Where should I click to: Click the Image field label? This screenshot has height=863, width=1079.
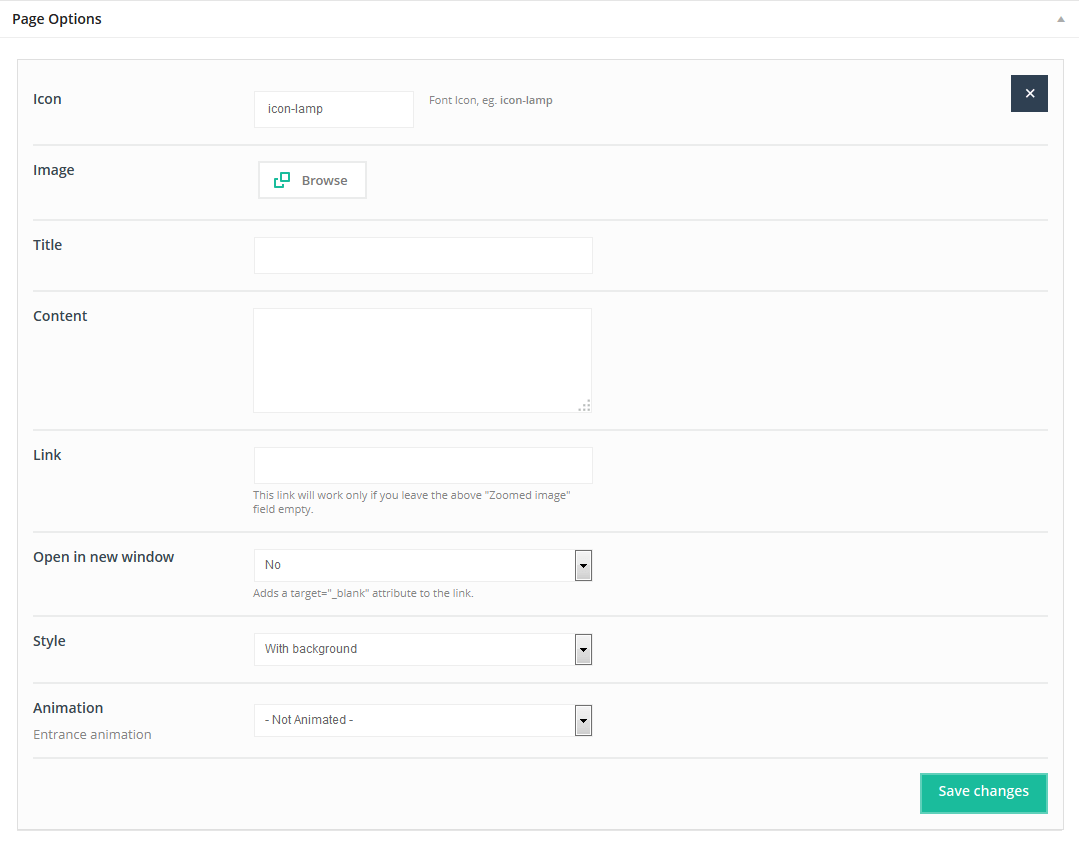[54, 170]
